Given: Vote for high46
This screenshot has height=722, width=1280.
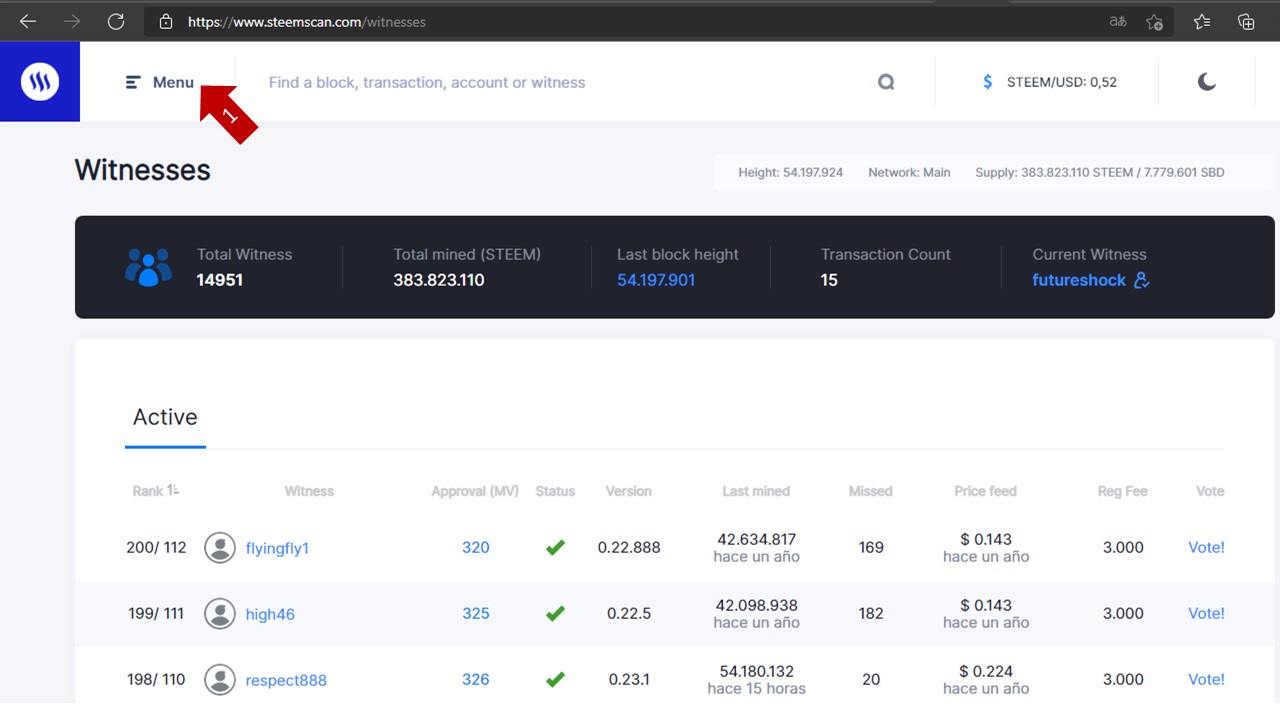Looking at the screenshot, I should click(1206, 613).
